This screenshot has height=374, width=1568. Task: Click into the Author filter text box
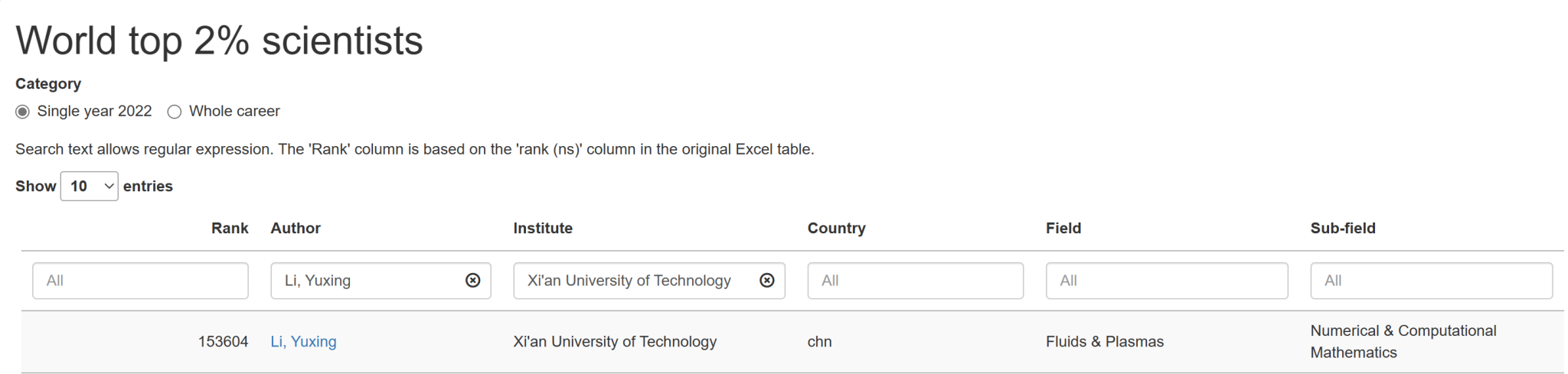[367, 281]
